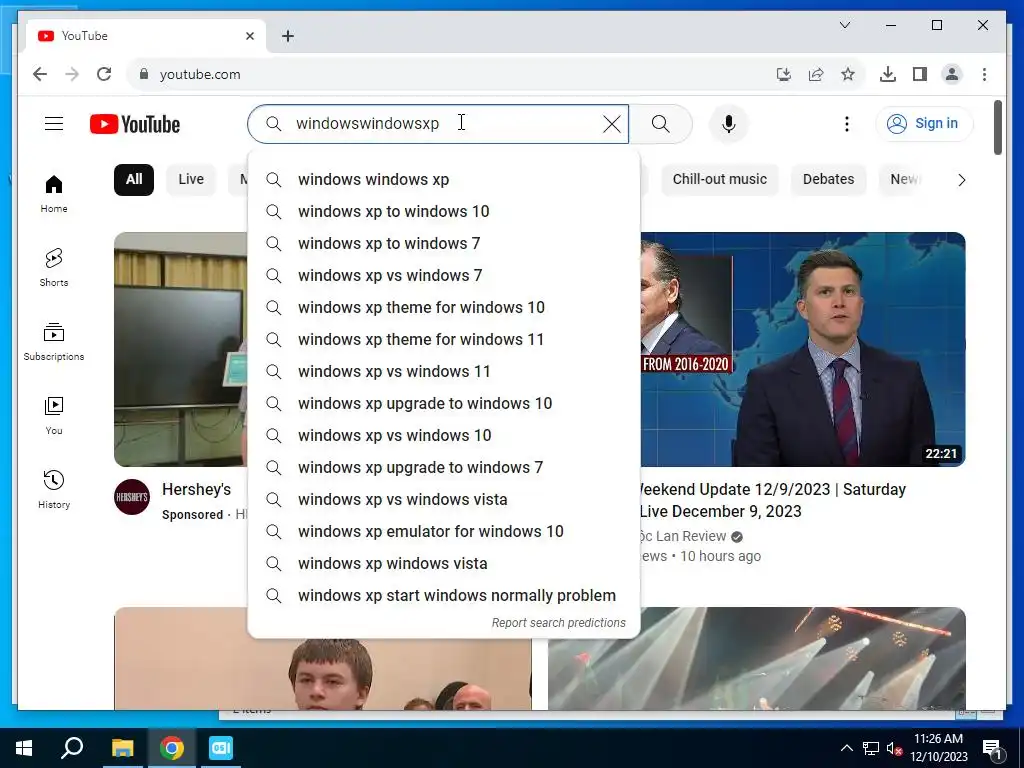Select the Chill-out music chip
The width and height of the screenshot is (1024, 768).
click(720, 180)
